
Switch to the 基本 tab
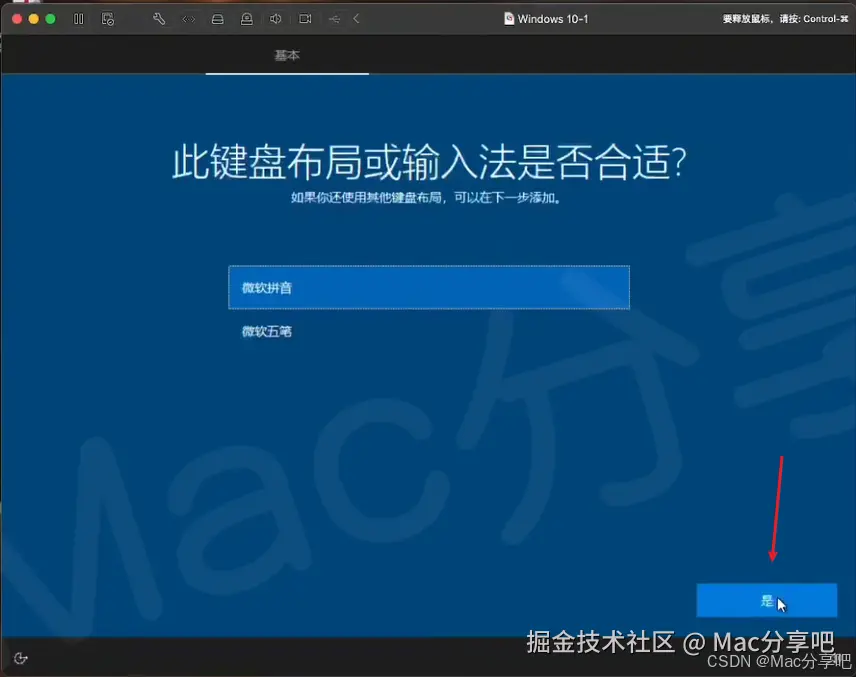click(287, 56)
